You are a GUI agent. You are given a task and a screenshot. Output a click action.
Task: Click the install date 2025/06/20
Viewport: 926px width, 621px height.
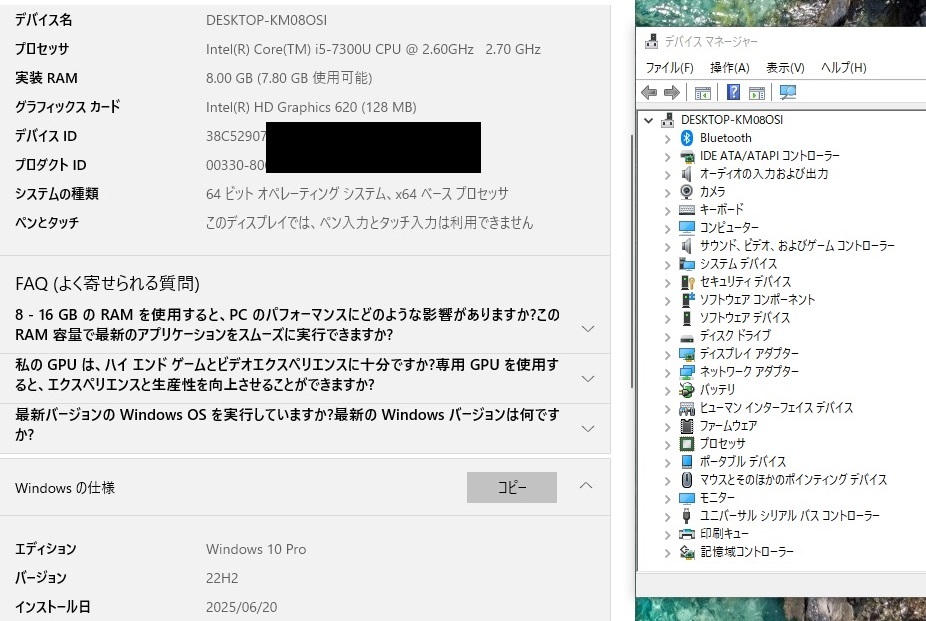(242, 607)
